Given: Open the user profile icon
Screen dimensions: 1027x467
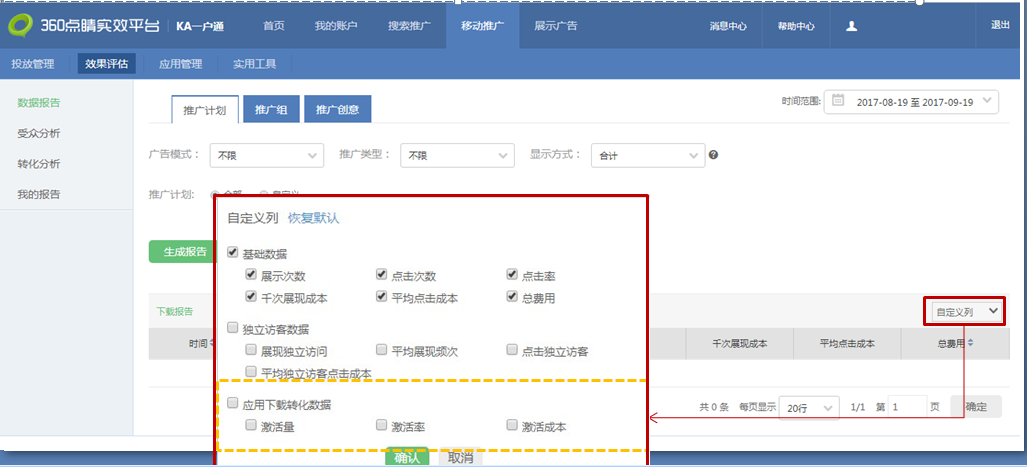Looking at the screenshot, I should click(851, 26).
